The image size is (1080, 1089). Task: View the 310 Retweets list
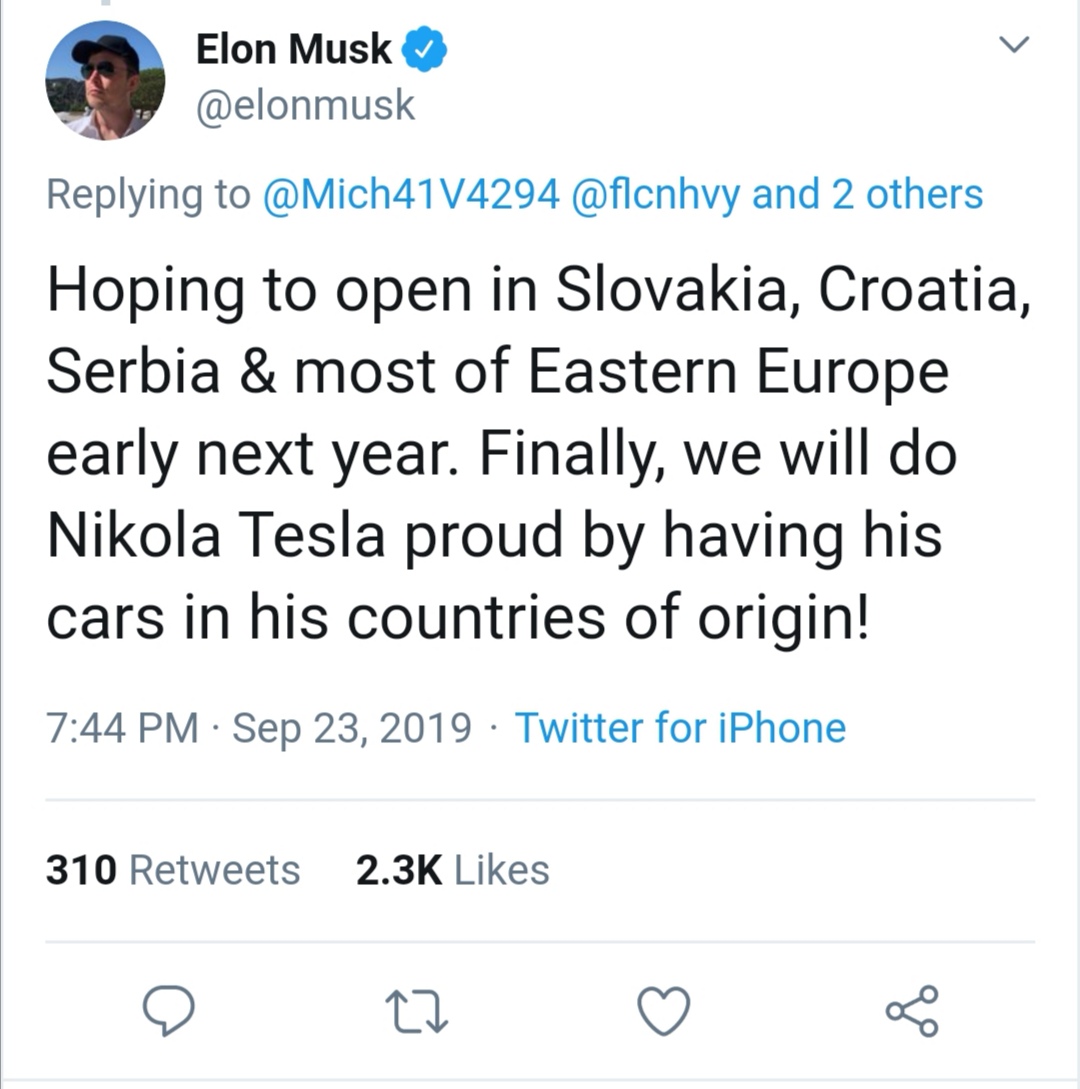tap(173, 870)
